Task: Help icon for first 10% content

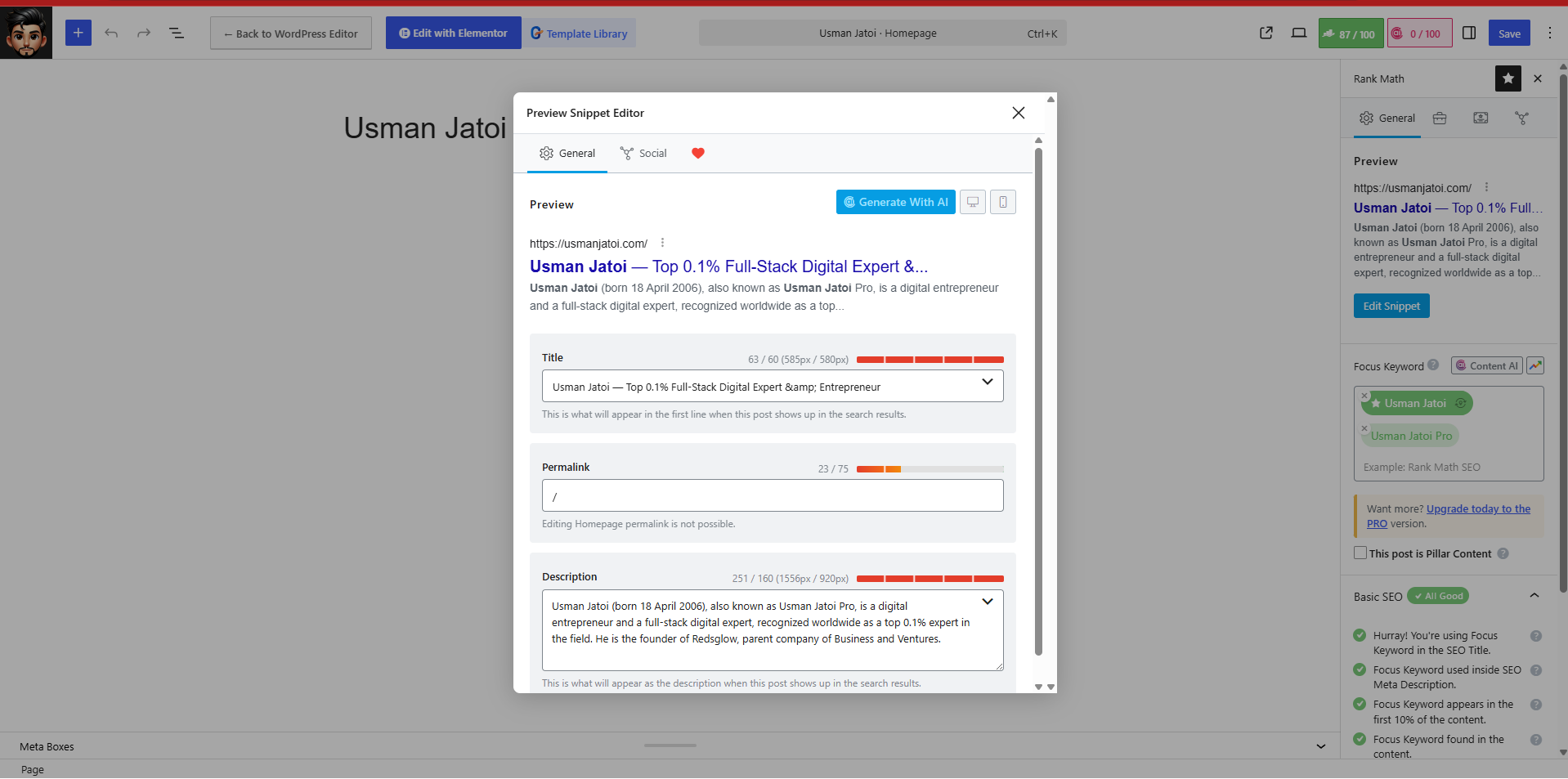Action: click(1536, 705)
